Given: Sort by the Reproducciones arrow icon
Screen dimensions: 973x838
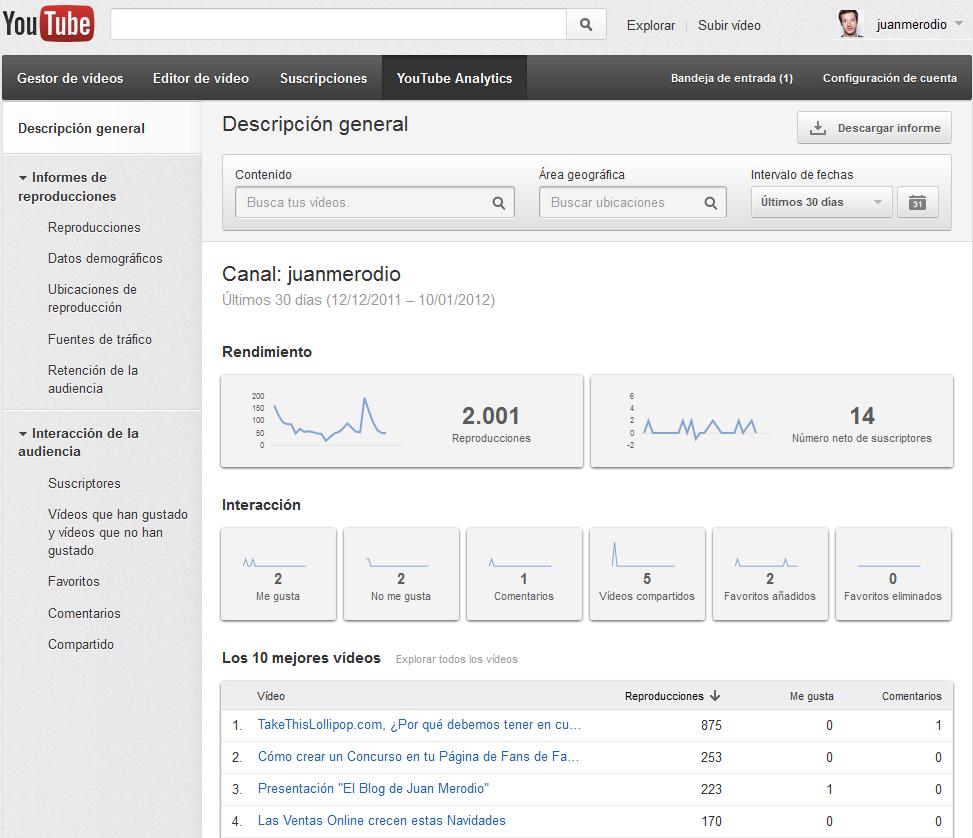Looking at the screenshot, I should click(715, 696).
